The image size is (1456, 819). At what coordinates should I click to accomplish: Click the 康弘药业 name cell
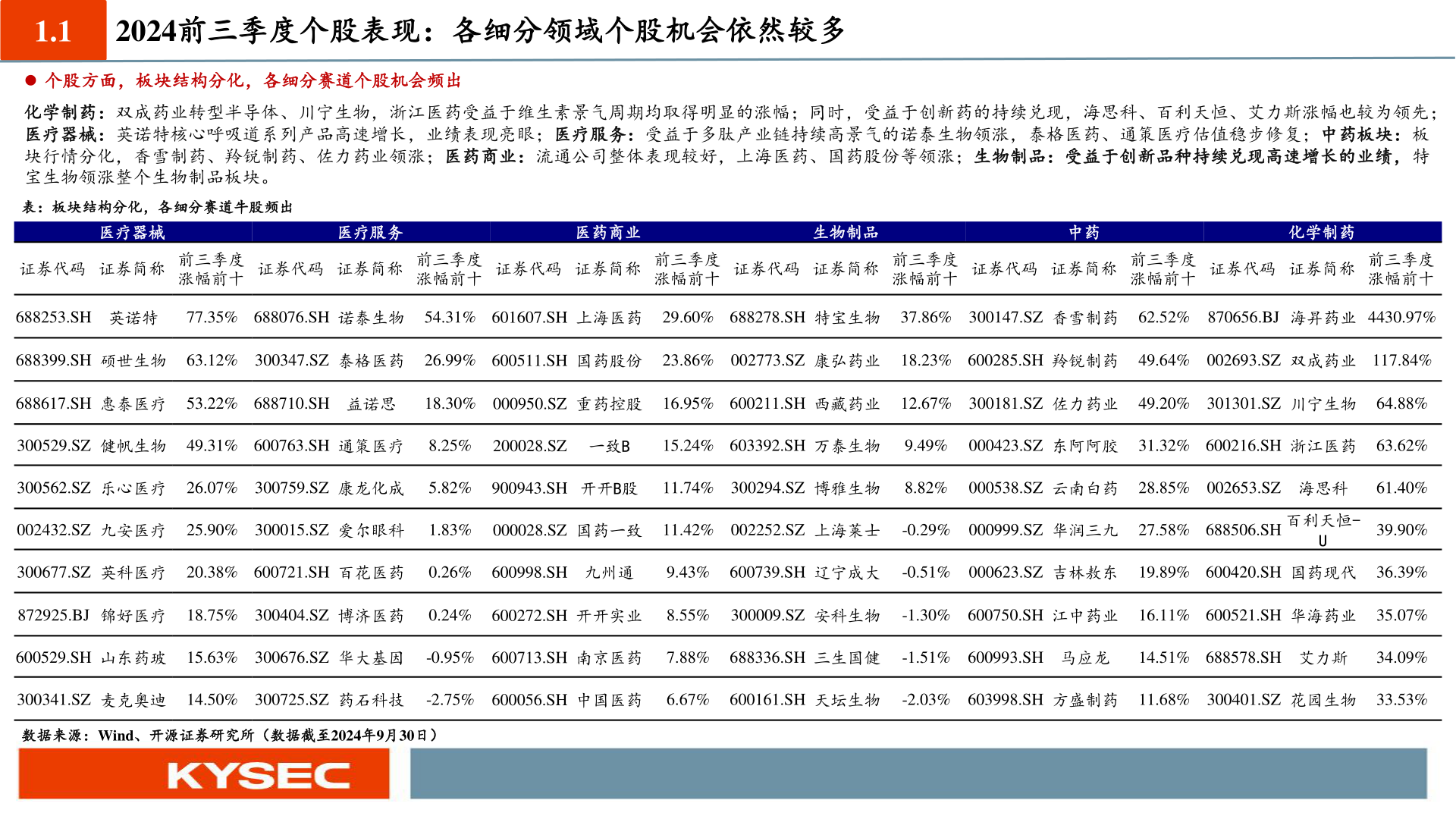pos(848,361)
